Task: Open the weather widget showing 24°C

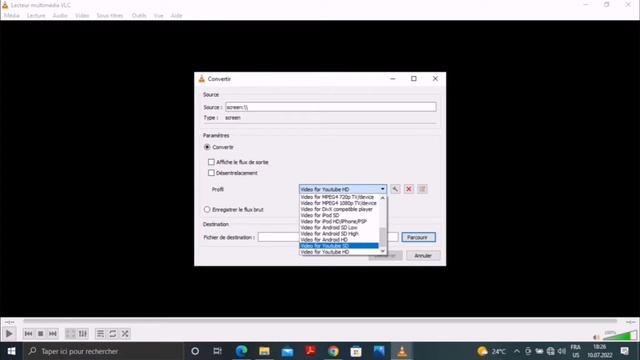Action: tap(492, 351)
